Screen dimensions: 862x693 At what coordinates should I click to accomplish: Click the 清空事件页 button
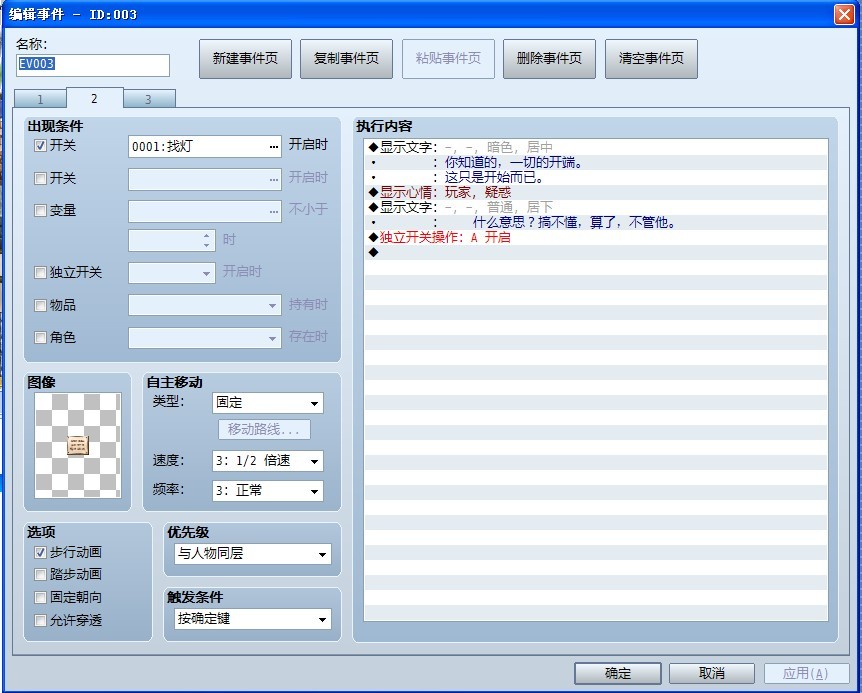tap(651, 59)
